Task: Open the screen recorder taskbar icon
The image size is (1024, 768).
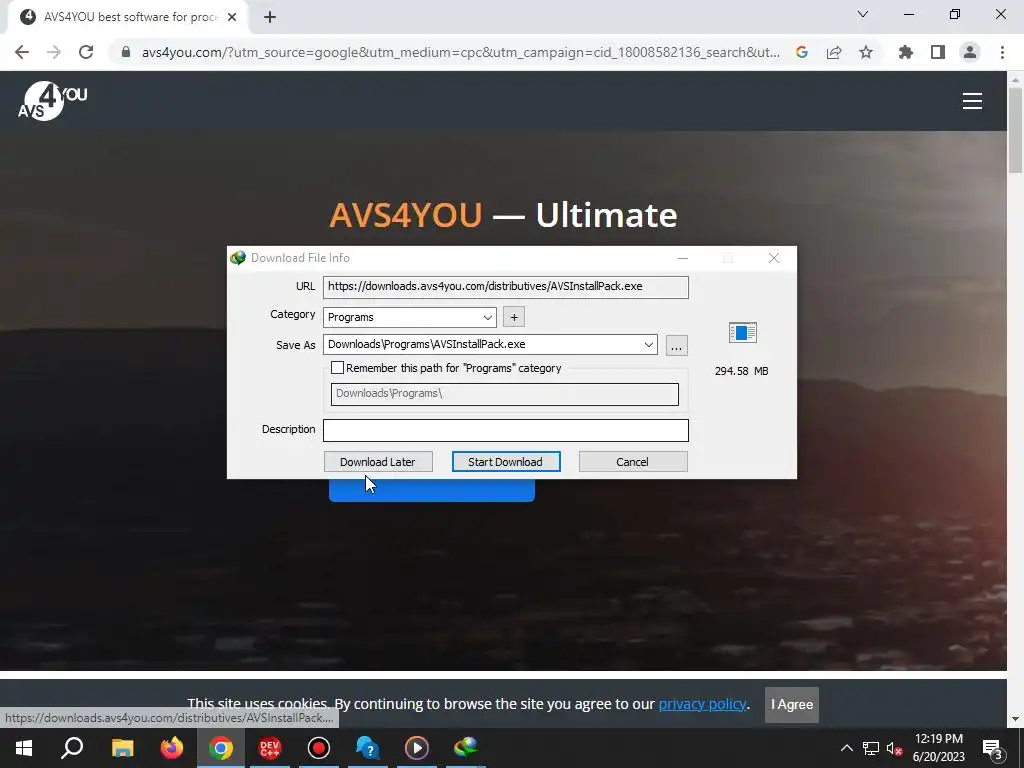Action: point(319,748)
